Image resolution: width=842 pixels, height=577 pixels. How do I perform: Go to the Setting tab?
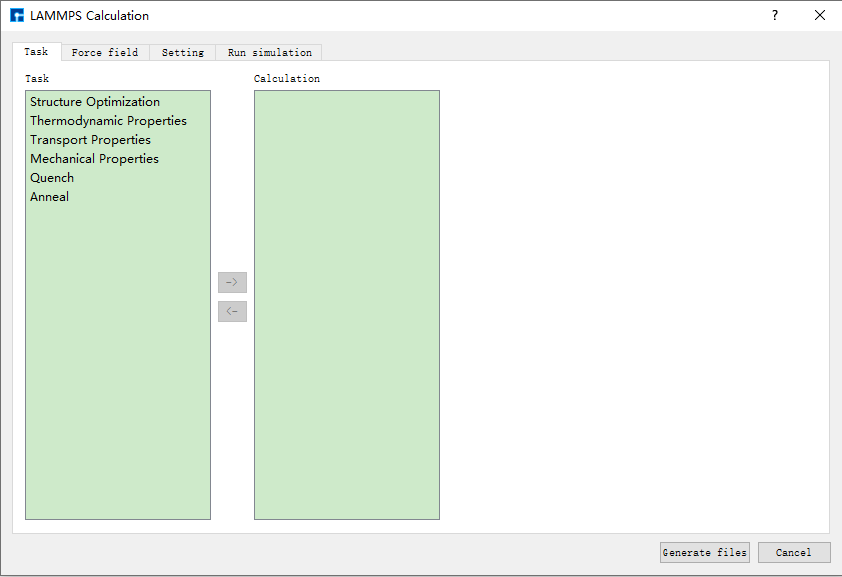pyautogui.click(x=182, y=52)
